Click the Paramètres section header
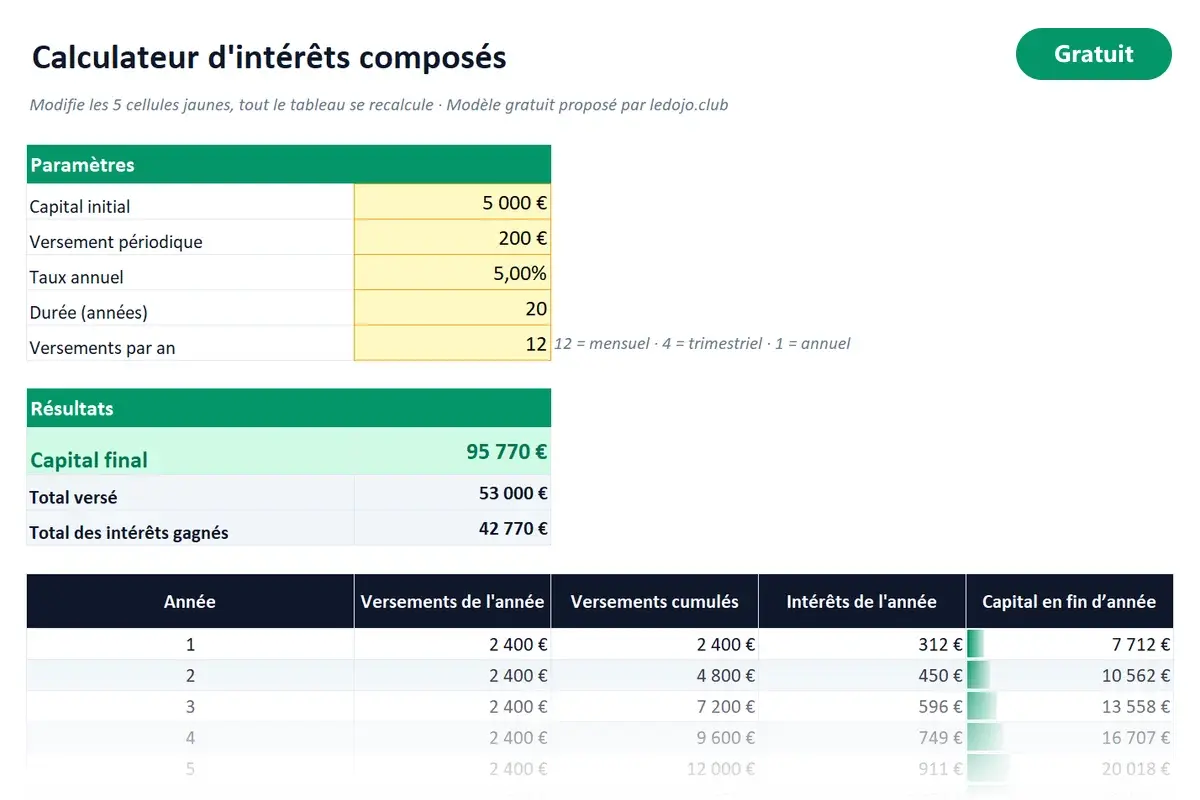The height and width of the screenshot is (800, 1200). point(289,164)
